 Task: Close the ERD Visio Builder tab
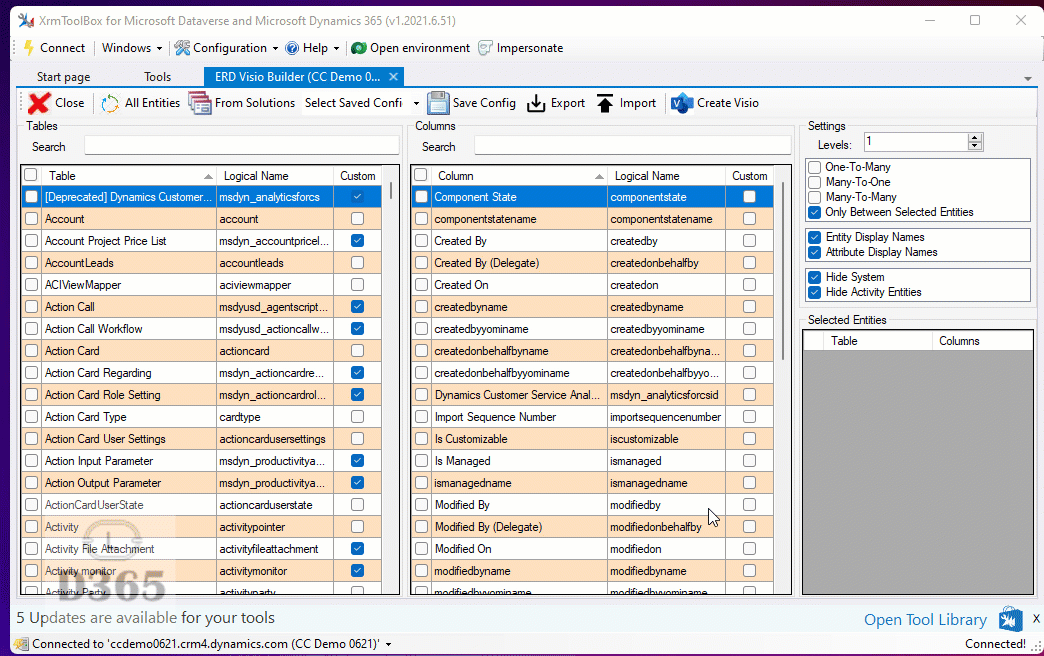(393, 77)
